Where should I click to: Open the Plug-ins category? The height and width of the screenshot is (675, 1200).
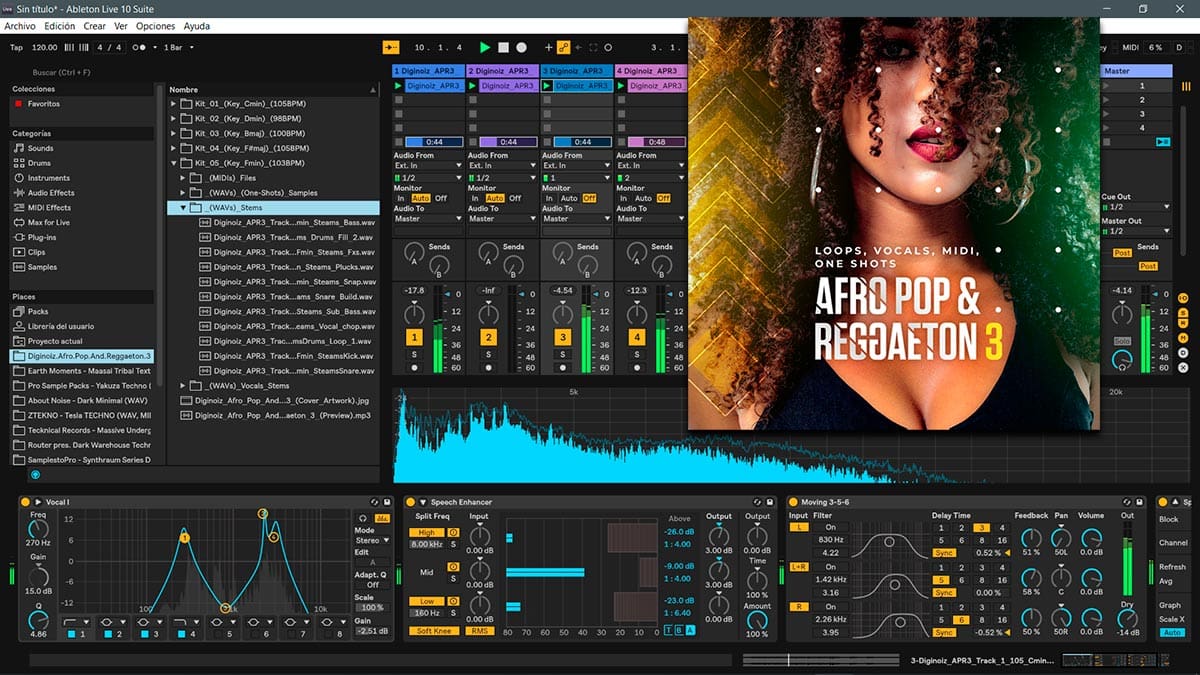(43, 237)
